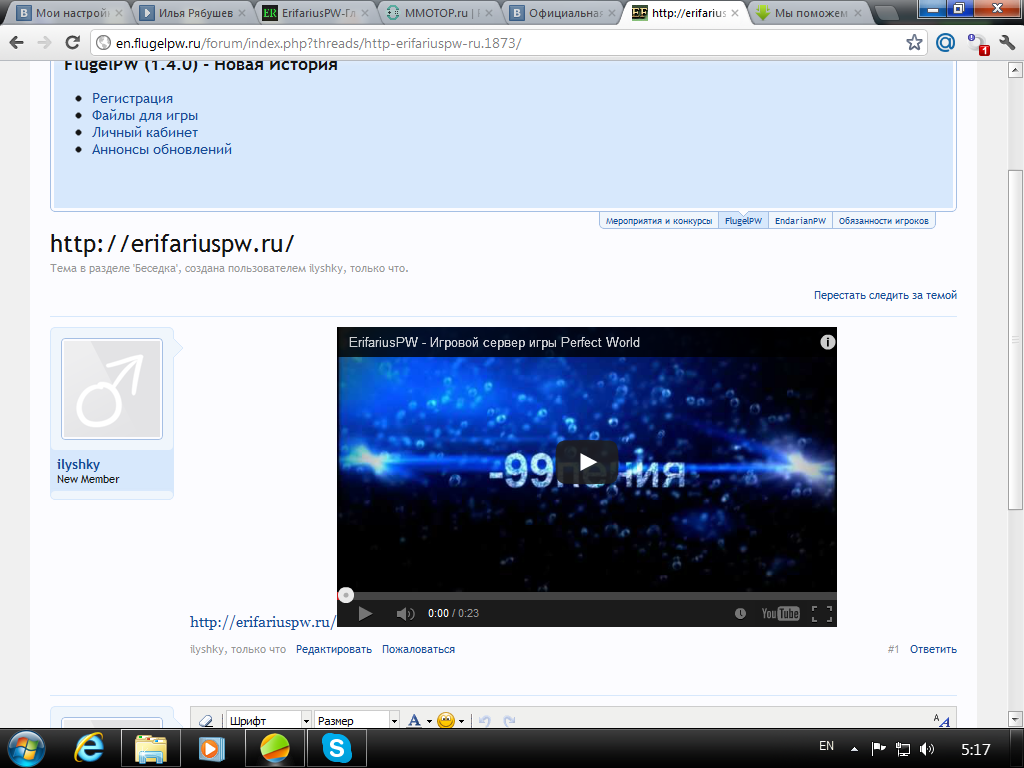Mute the video with the speaker icon
This screenshot has width=1024, height=768.
click(405, 613)
